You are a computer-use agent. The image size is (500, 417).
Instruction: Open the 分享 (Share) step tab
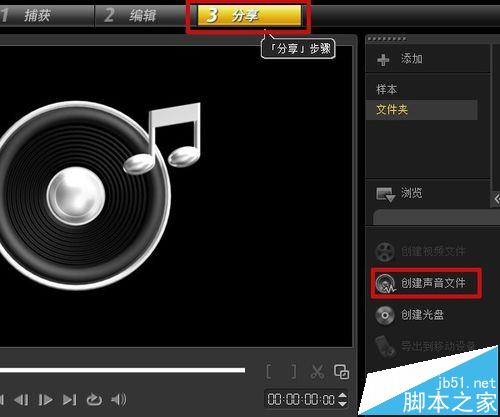coord(249,15)
